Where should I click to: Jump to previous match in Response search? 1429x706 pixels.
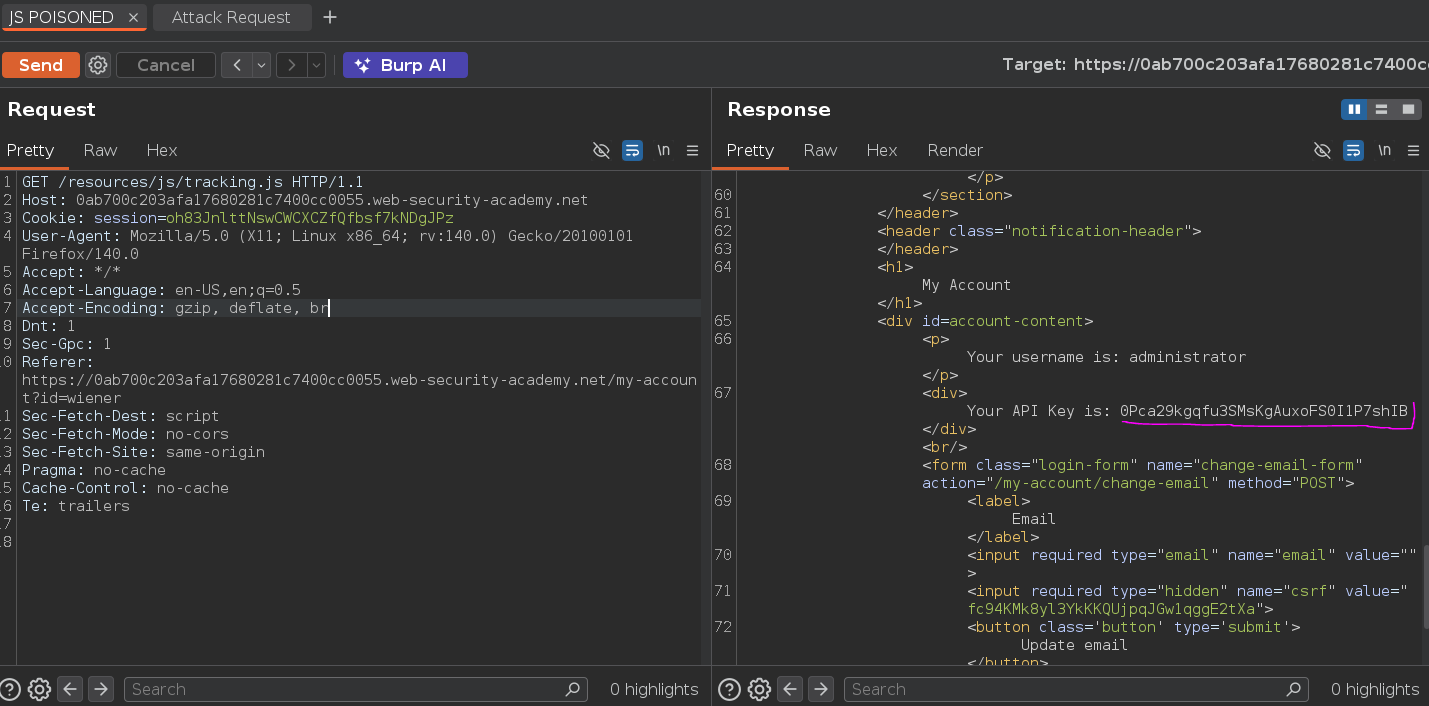(x=790, y=689)
